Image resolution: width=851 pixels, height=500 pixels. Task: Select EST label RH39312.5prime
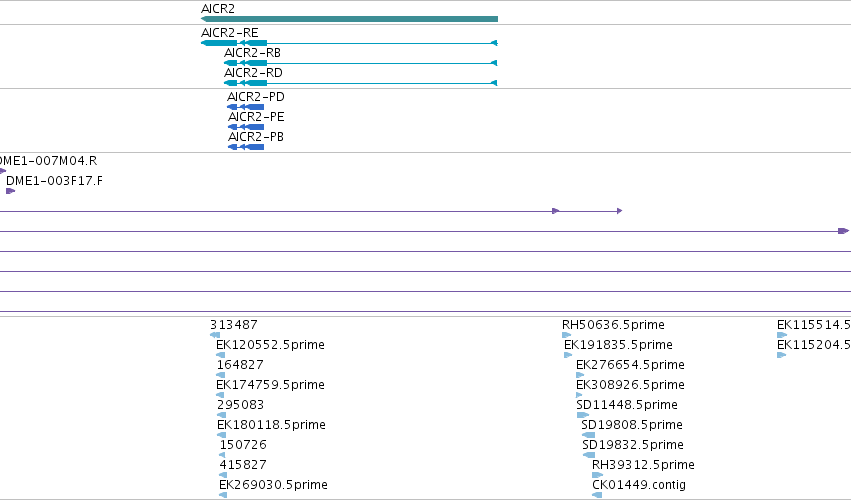click(x=643, y=465)
